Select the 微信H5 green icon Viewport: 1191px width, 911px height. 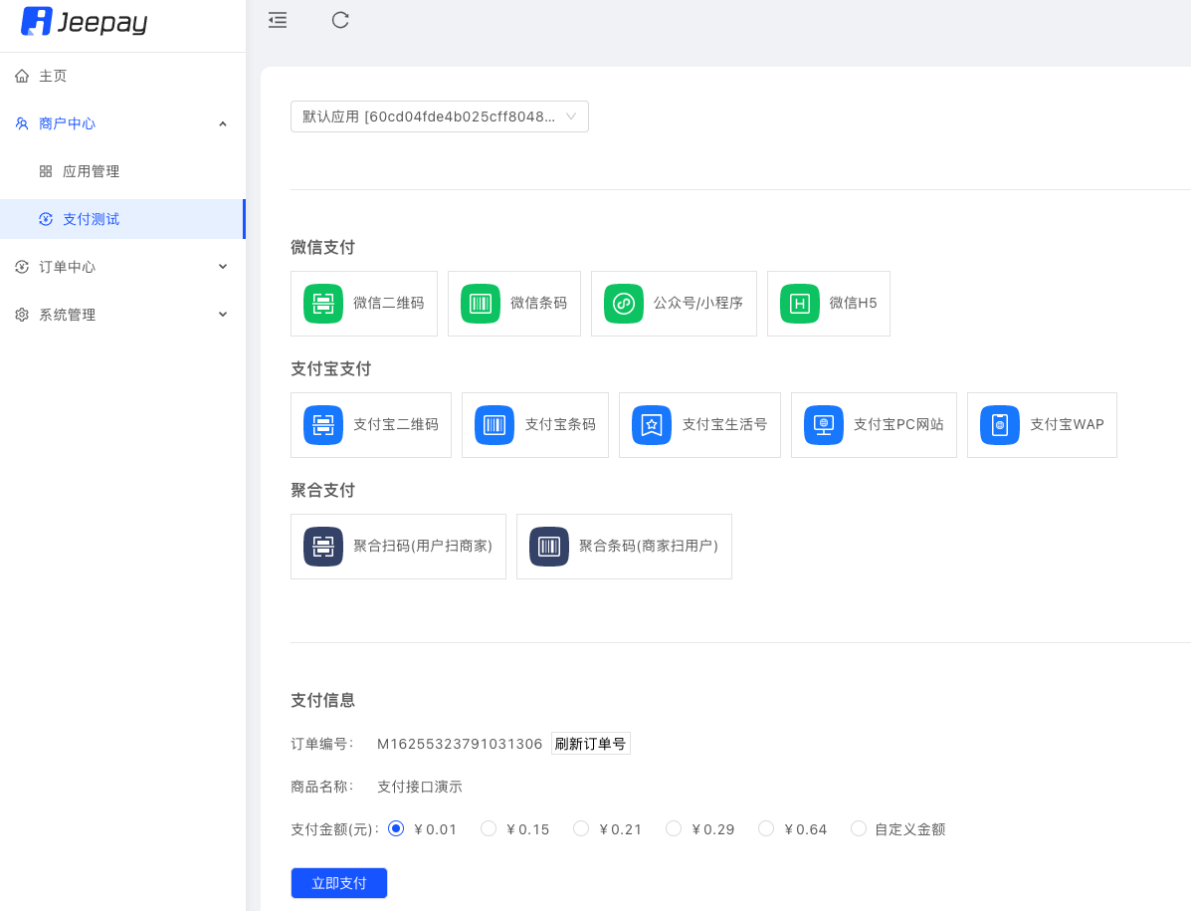click(800, 304)
